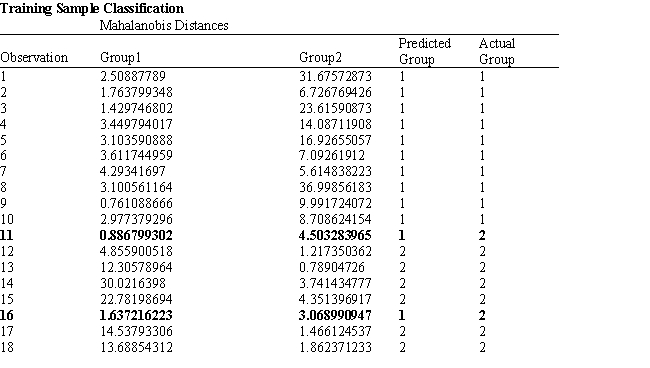Viewport: 650px width, 368px height.
Task: Select Group2 value 1.217350362
Action: pyautogui.click(x=335, y=252)
